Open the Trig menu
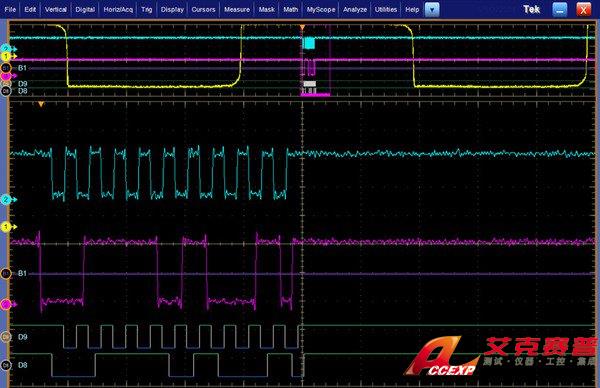 click(x=147, y=10)
